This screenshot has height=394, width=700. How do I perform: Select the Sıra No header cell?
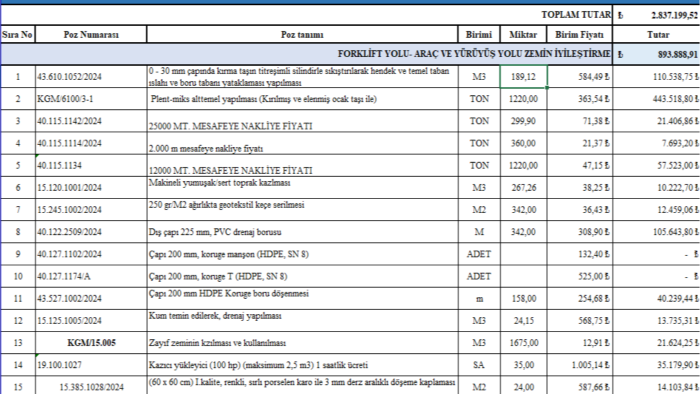tap(17, 34)
